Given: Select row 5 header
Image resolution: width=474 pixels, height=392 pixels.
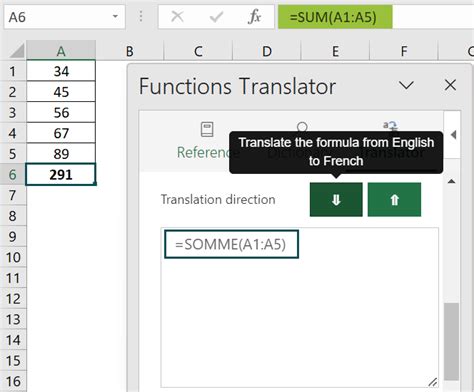Looking at the screenshot, I should click(13, 154).
